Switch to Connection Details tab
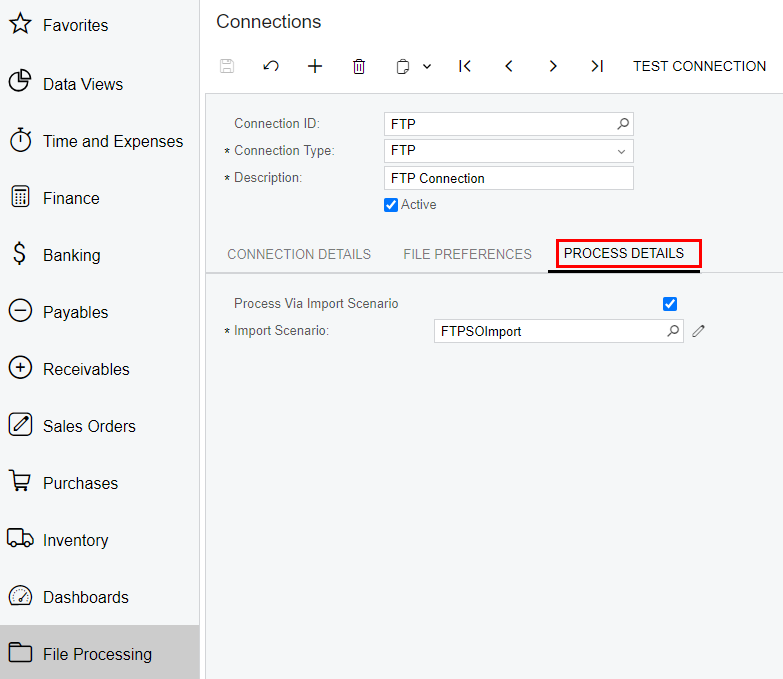Viewport: 783px width, 679px height. (x=299, y=254)
